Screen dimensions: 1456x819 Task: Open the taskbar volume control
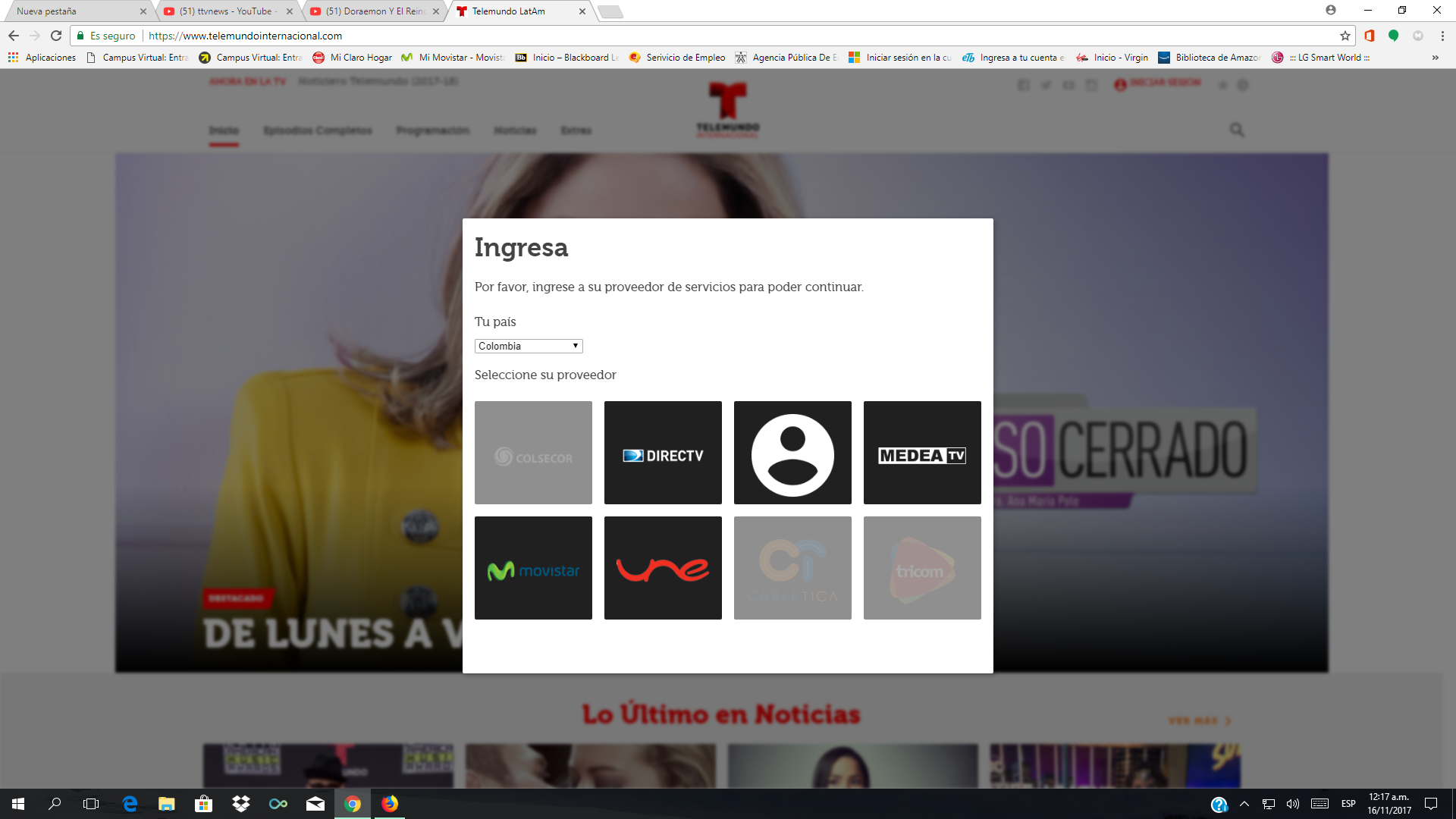[x=1293, y=804]
